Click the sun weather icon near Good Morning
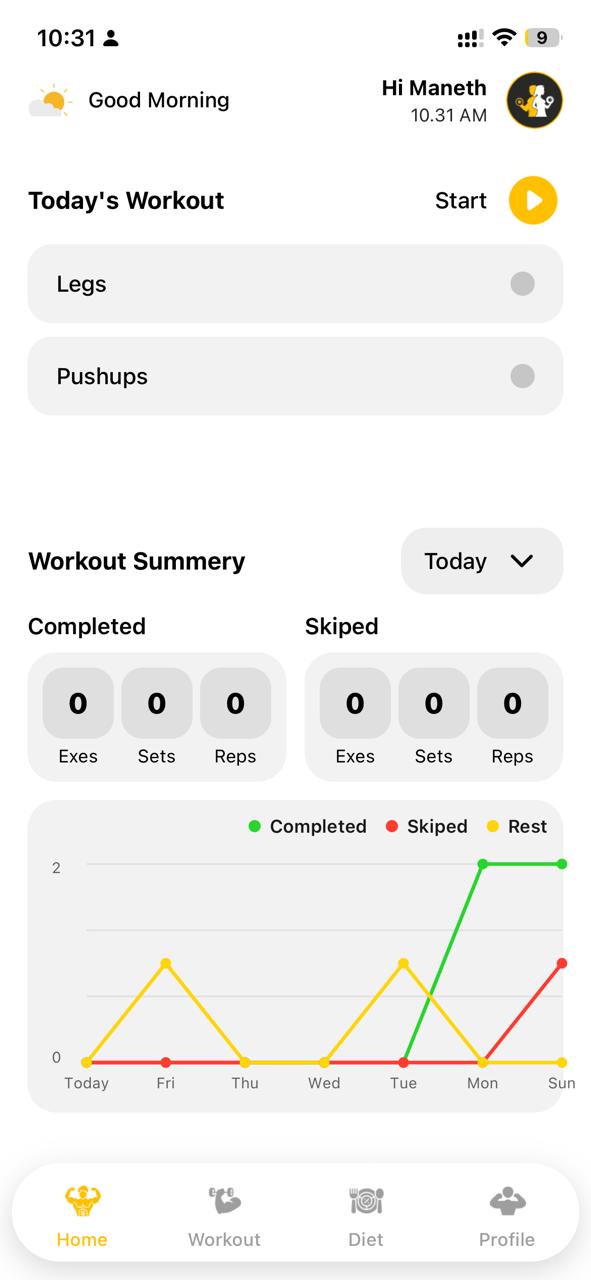Screen dimensions: 591x1280 click(x=49, y=100)
